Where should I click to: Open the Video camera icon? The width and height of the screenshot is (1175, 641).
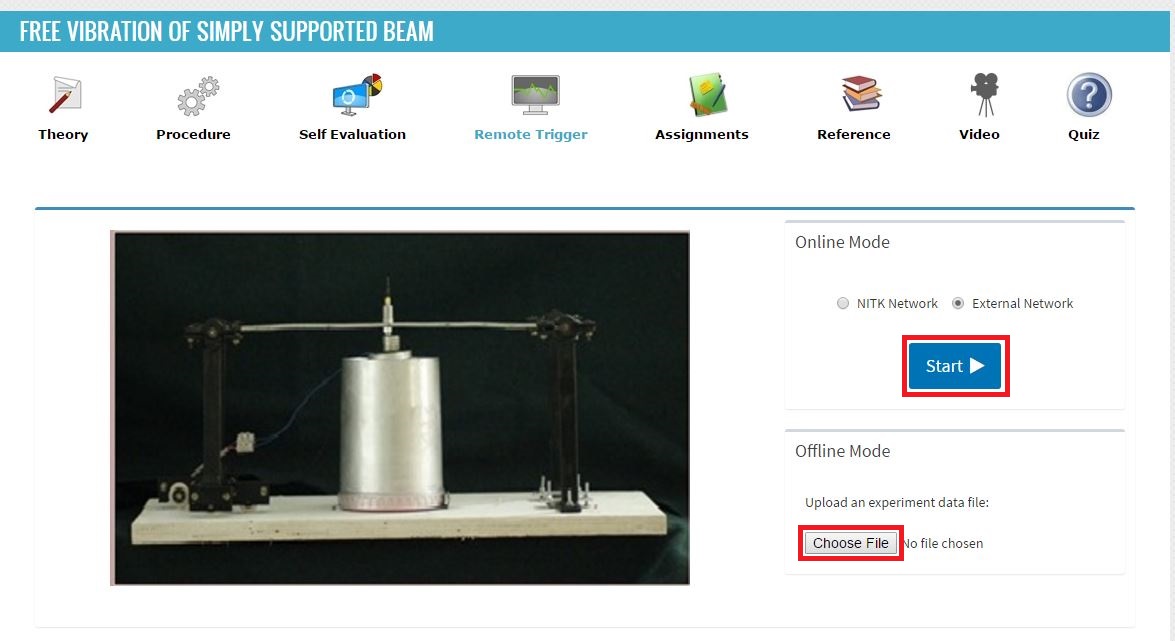pyautogui.click(x=985, y=94)
